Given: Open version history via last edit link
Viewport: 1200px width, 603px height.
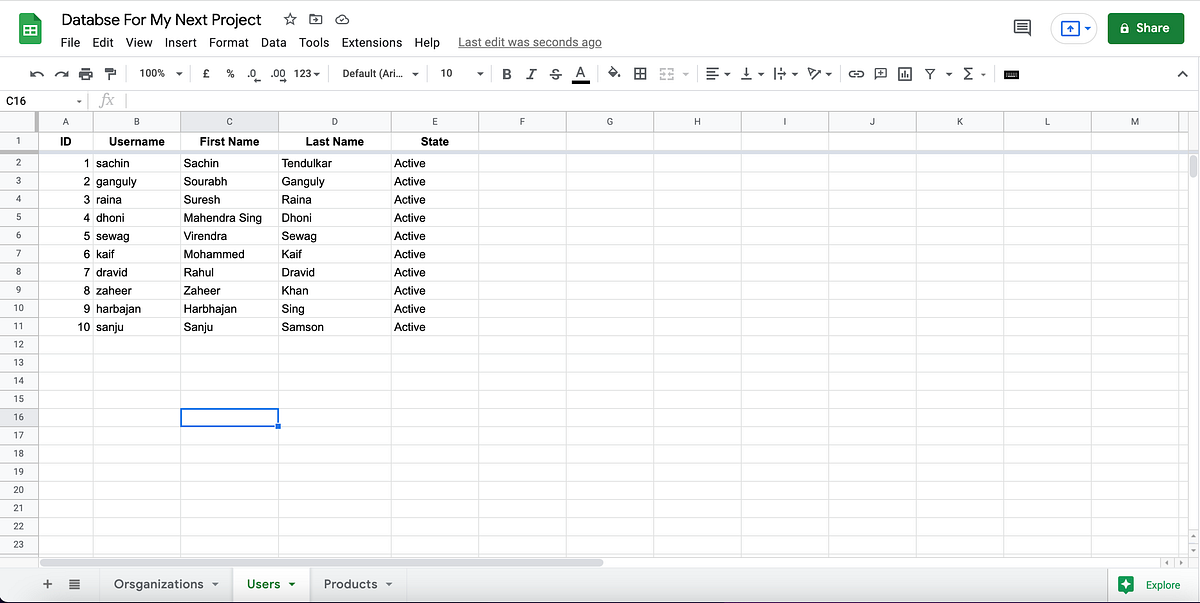Looking at the screenshot, I should click(x=529, y=42).
